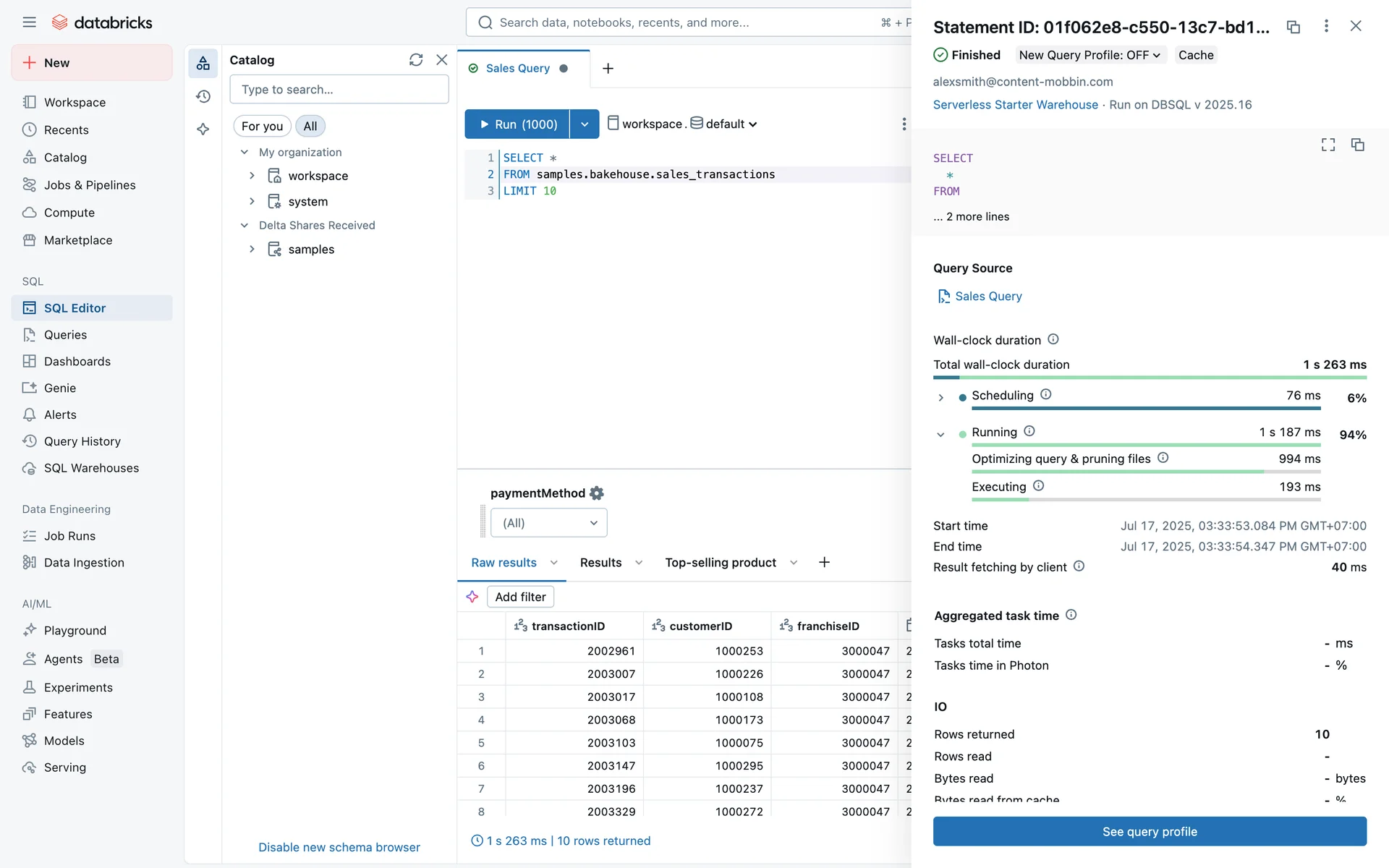Open the Serverless Starter Warehouse link
Screen dimensions: 1389x868
(1015, 105)
